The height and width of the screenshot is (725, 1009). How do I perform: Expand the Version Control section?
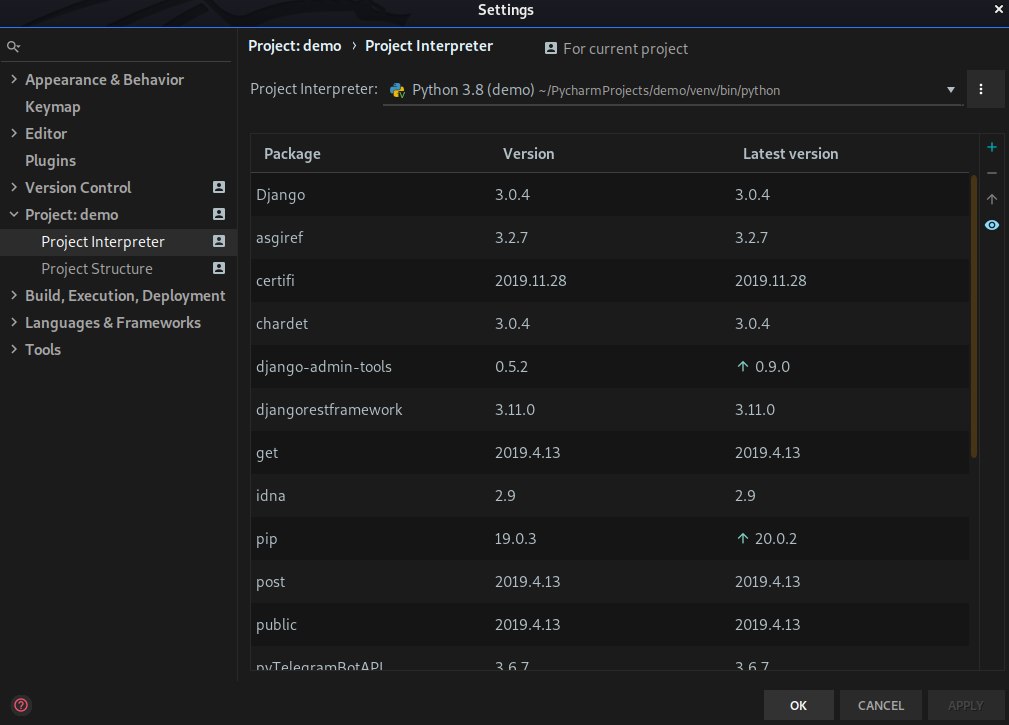pos(14,187)
